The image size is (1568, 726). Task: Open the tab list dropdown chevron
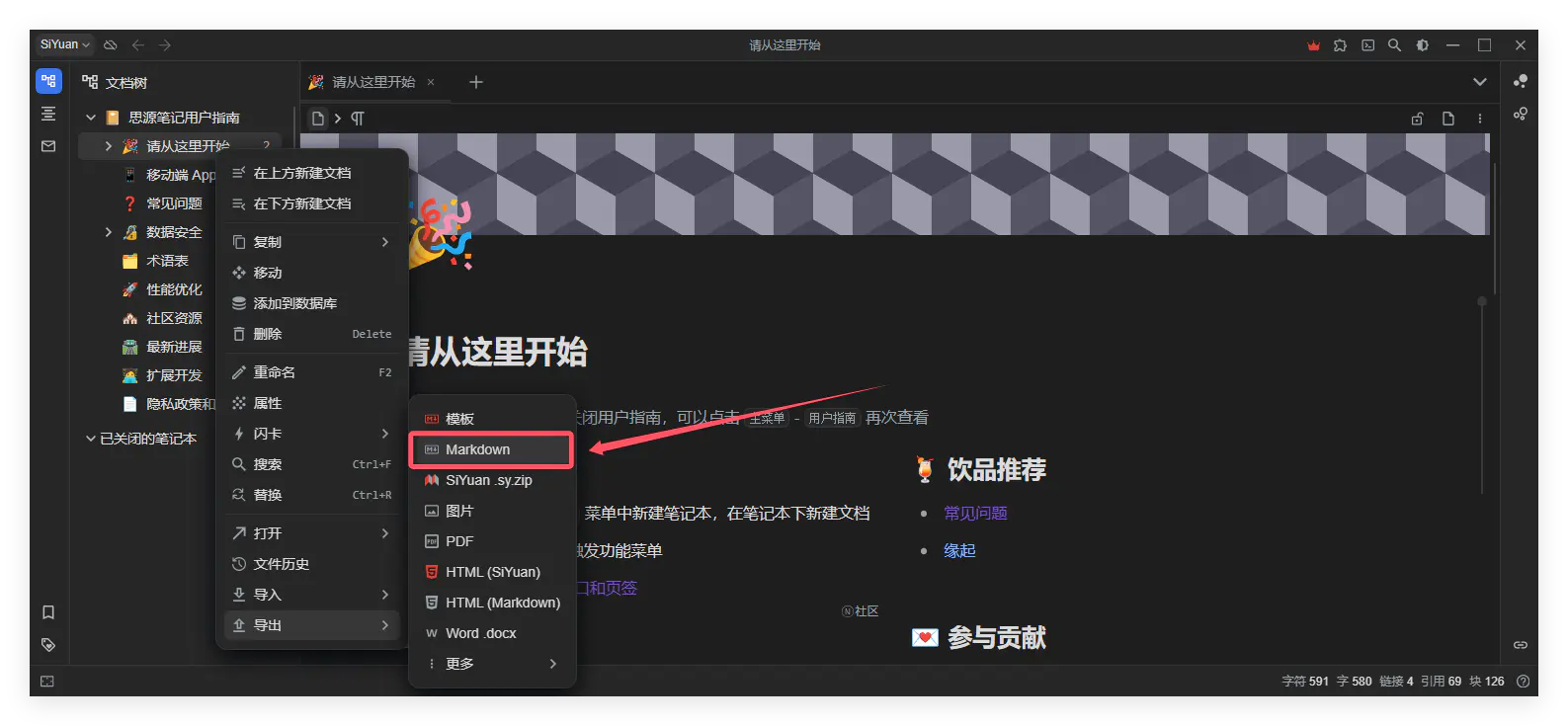pyautogui.click(x=1479, y=82)
